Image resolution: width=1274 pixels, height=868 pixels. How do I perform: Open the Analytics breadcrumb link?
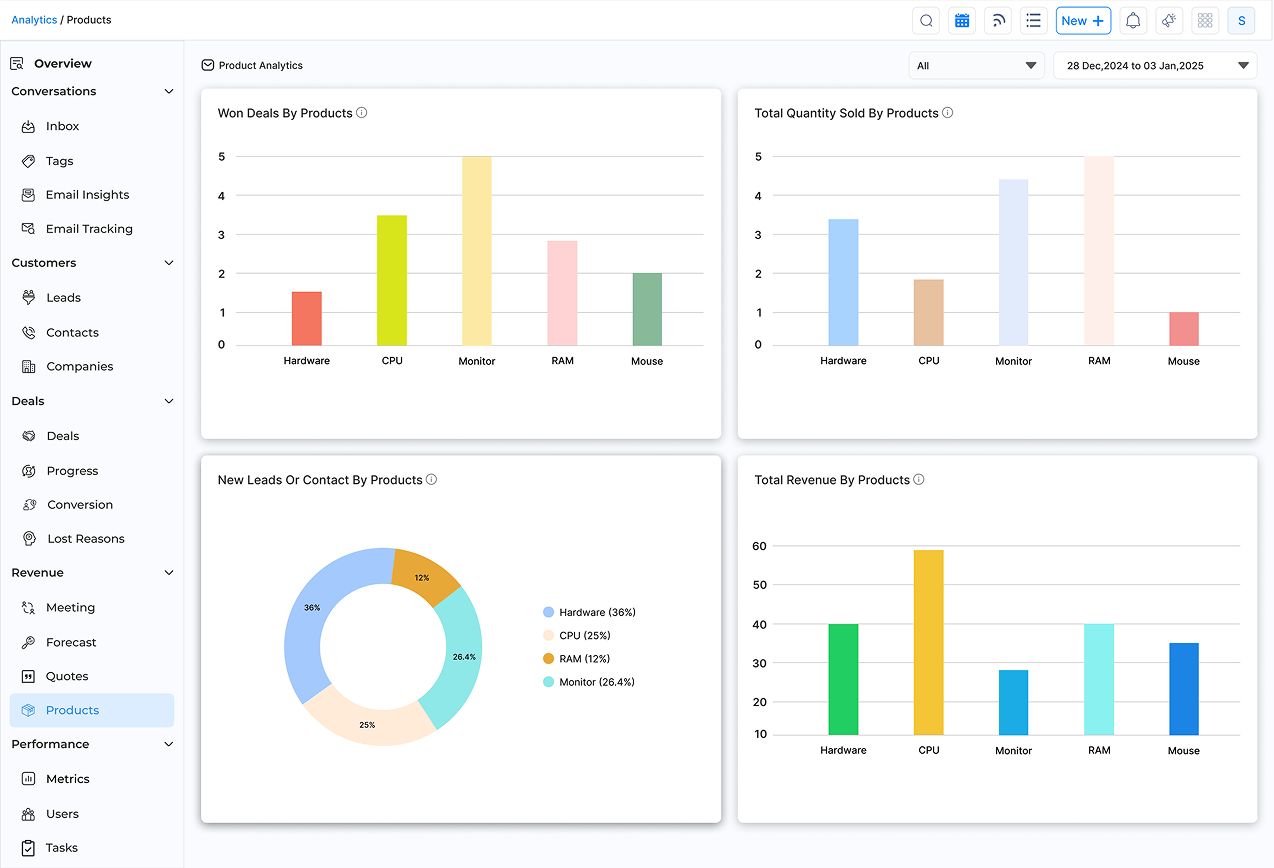34,19
